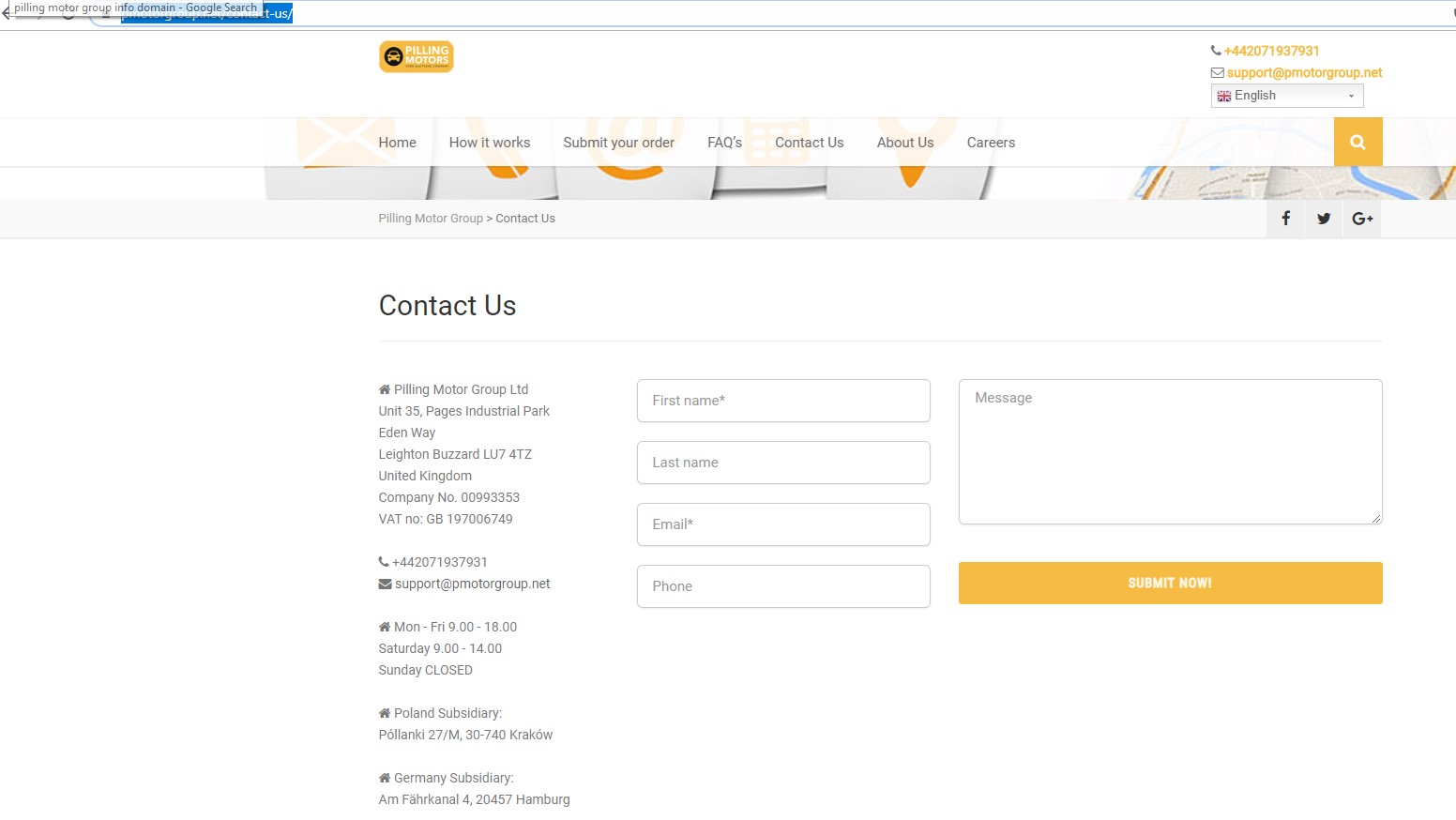This screenshot has height=820, width=1456.
Task: Open Careers menu item
Action: [991, 143]
